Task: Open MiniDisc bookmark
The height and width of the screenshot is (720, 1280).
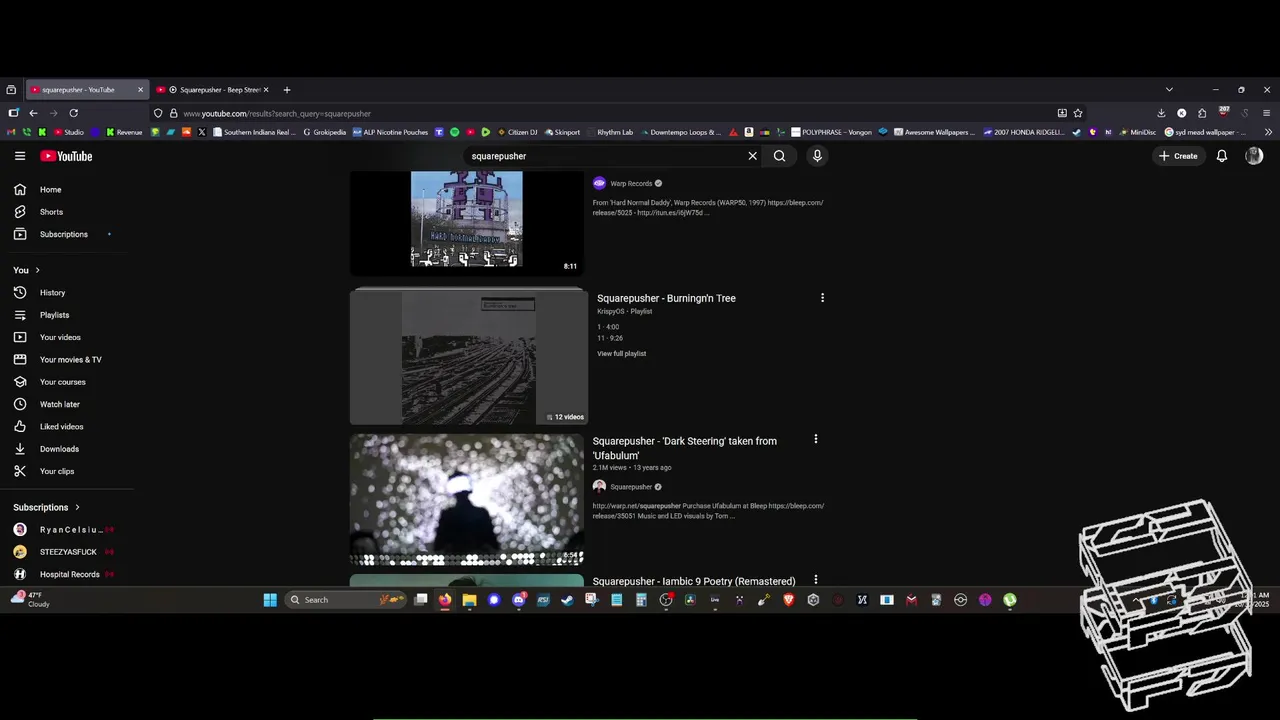Action: tap(1137, 132)
